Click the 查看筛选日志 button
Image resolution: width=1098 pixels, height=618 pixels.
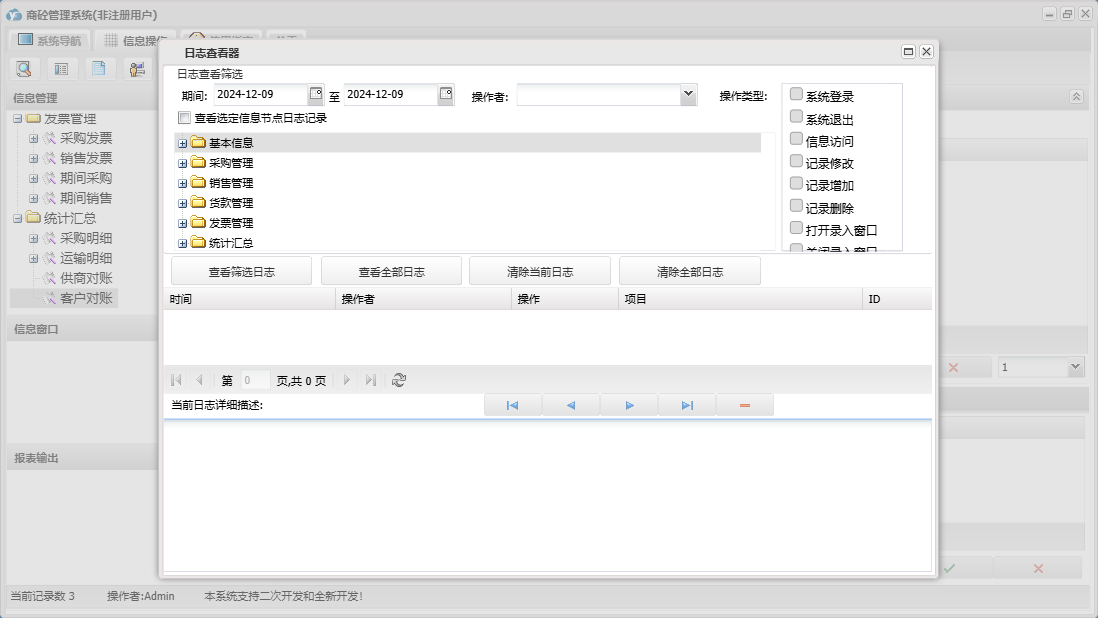pos(241,271)
